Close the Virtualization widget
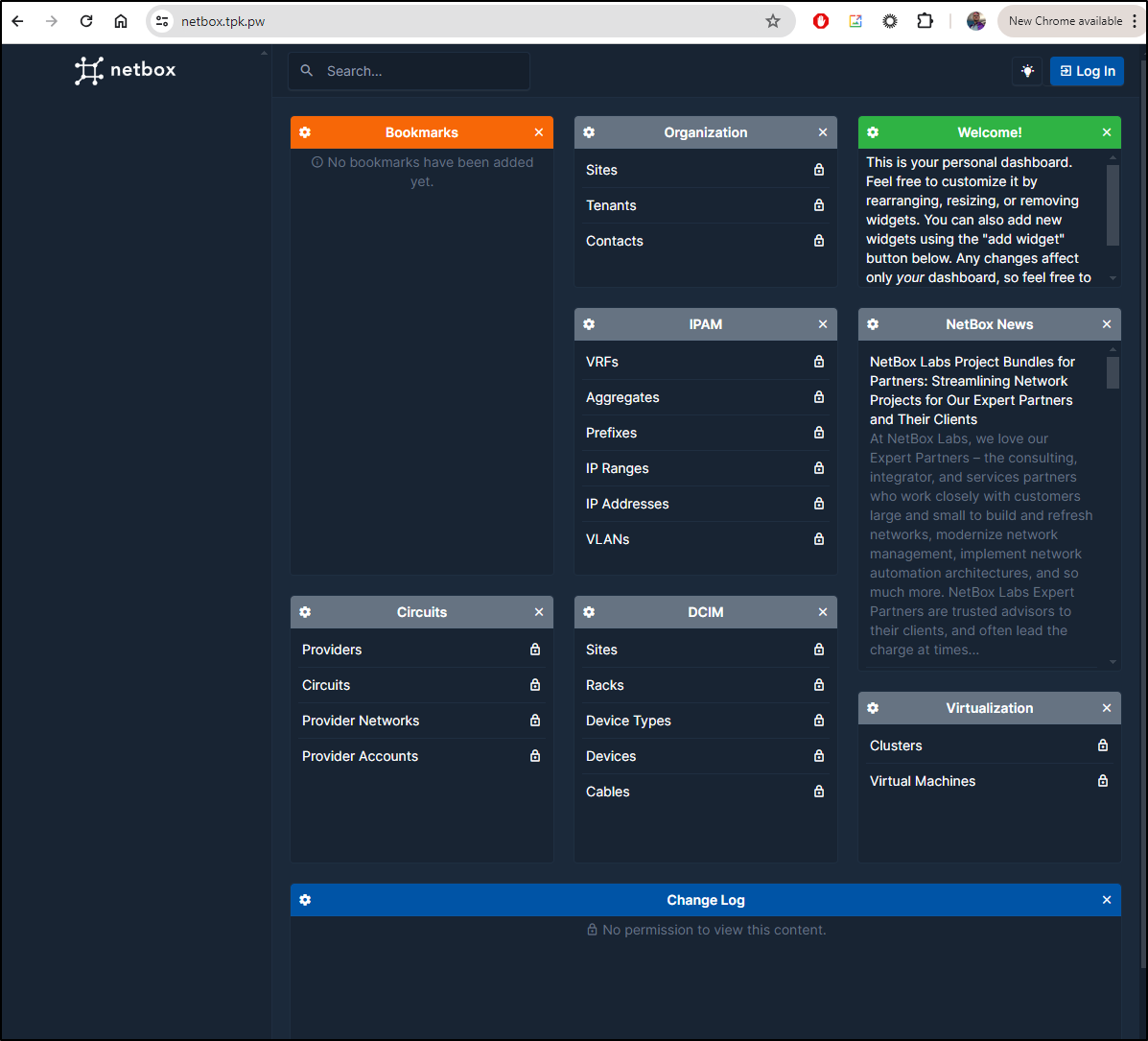The image size is (1148, 1041). pyautogui.click(x=1107, y=708)
